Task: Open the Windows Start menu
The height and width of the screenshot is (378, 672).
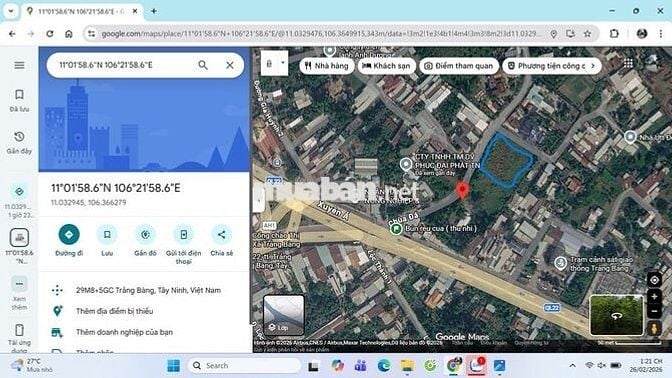Action: click(x=174, y=366)
